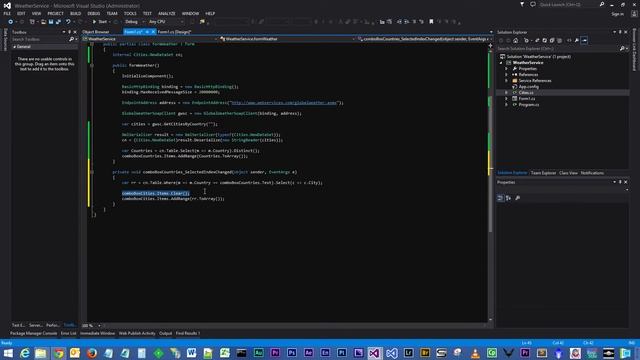The image size is (640, 360).
Task: Click the Windows Start button
Action: click(x=8, y=353)
